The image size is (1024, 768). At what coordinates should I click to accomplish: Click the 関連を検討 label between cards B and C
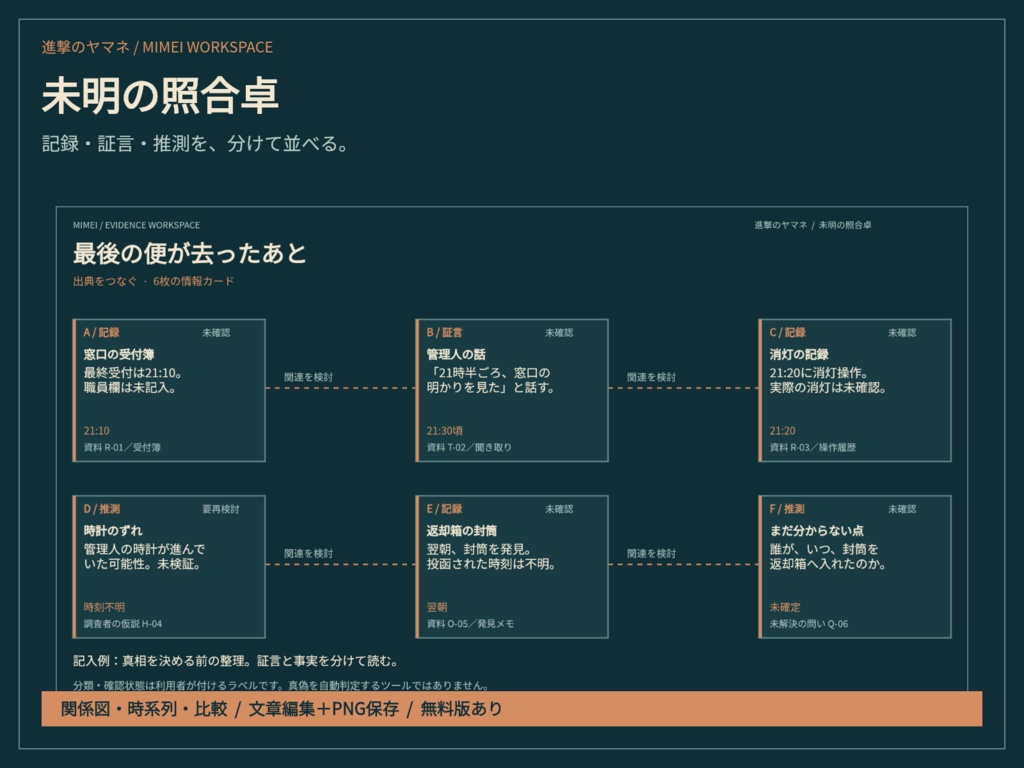click(x=651, y=377)
